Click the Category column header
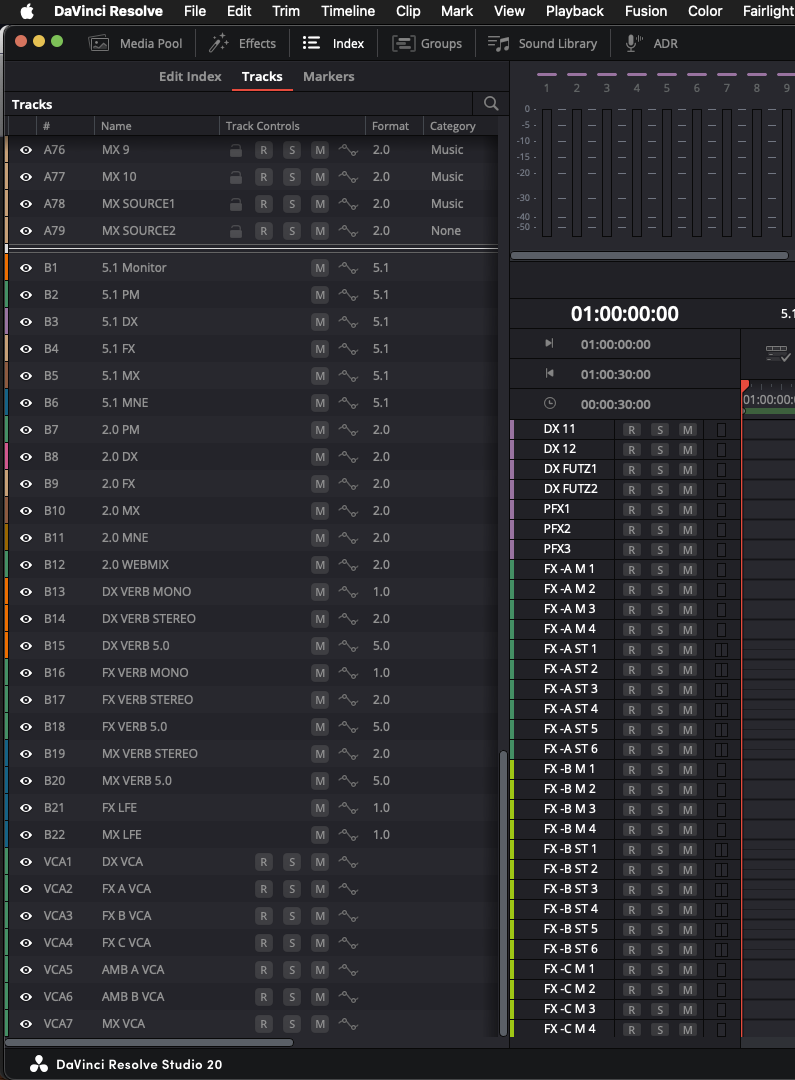 click(x=460, y=126)
